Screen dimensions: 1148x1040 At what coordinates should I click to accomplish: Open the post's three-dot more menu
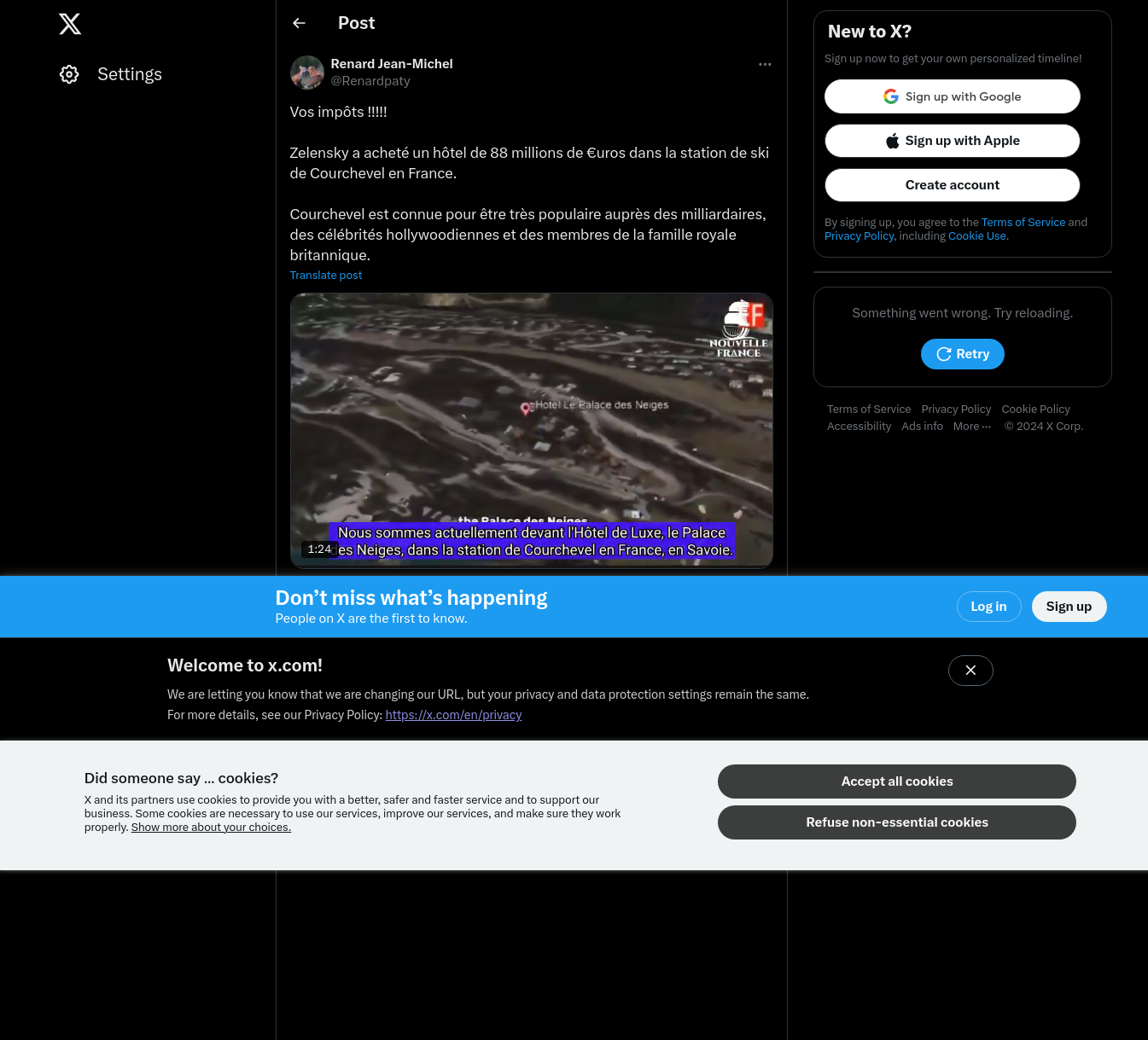click(765, 64)
